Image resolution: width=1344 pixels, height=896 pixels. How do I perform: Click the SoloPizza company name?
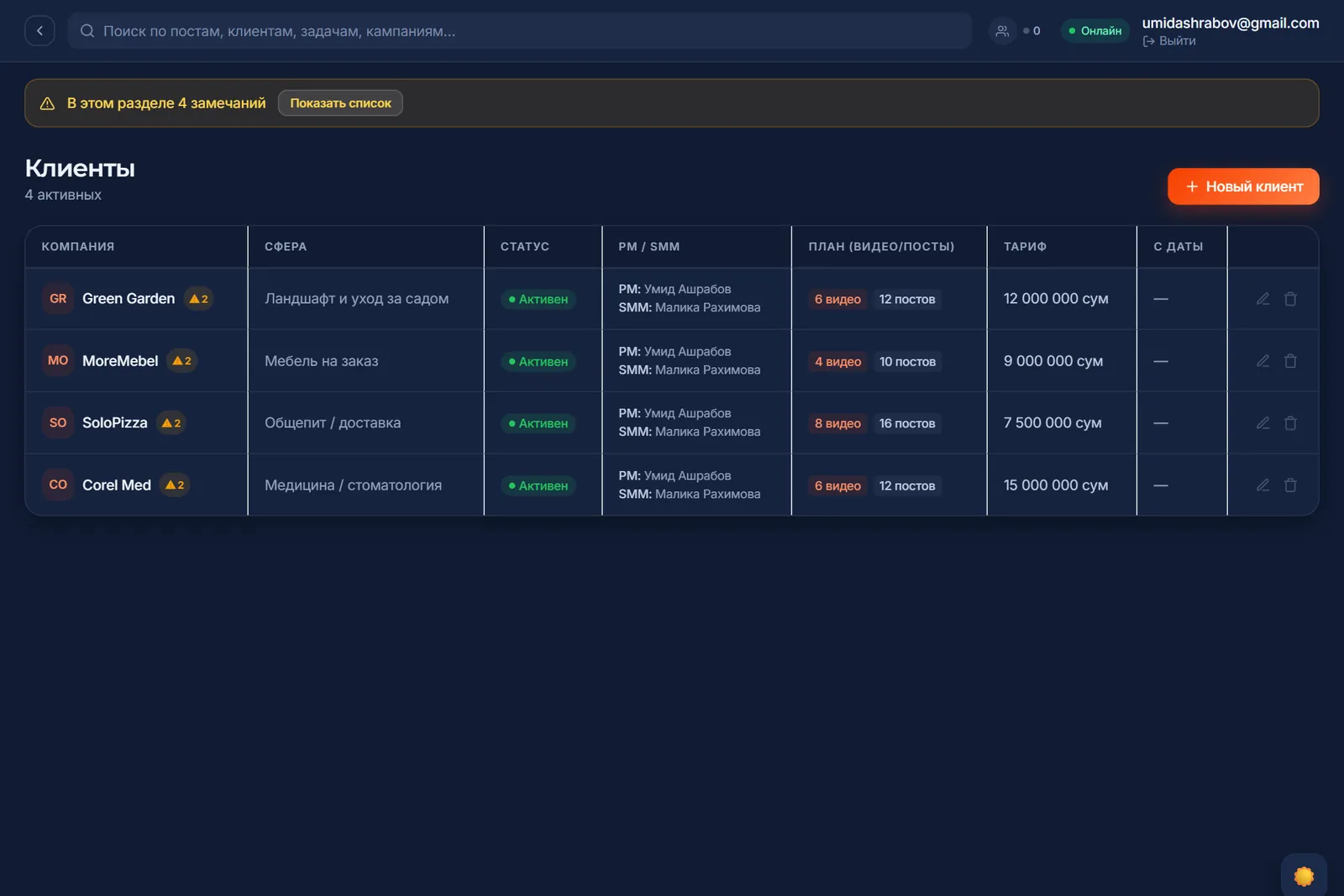(115, 423)
